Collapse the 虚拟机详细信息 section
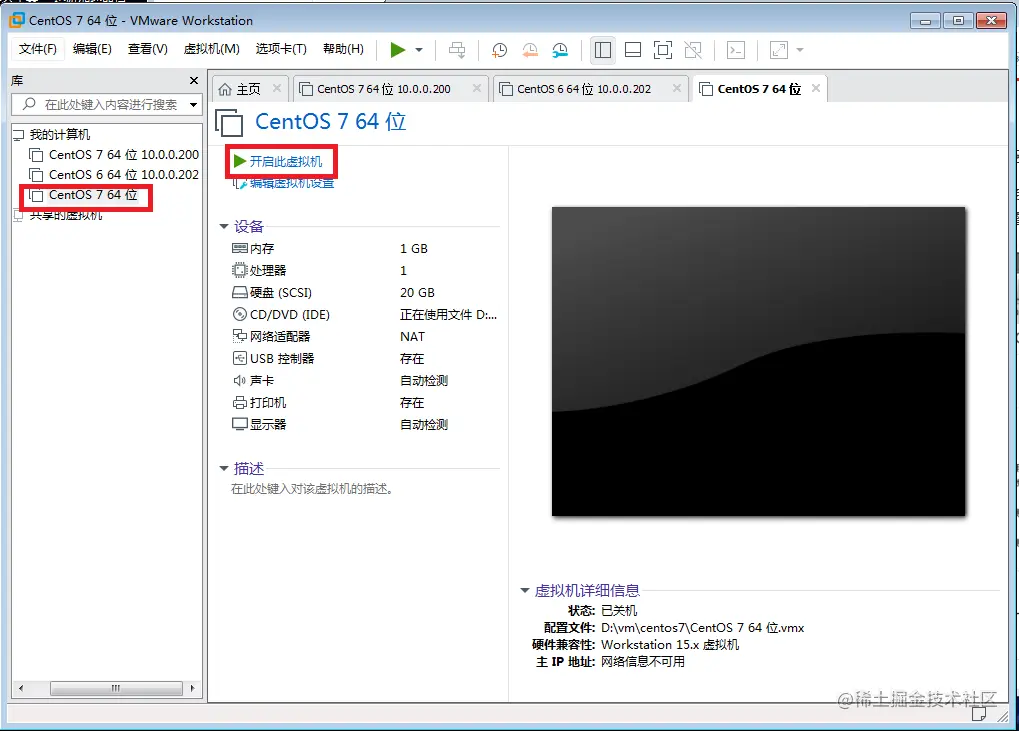1019x731 pixels. pyautogui.click(x=524, y=591)
